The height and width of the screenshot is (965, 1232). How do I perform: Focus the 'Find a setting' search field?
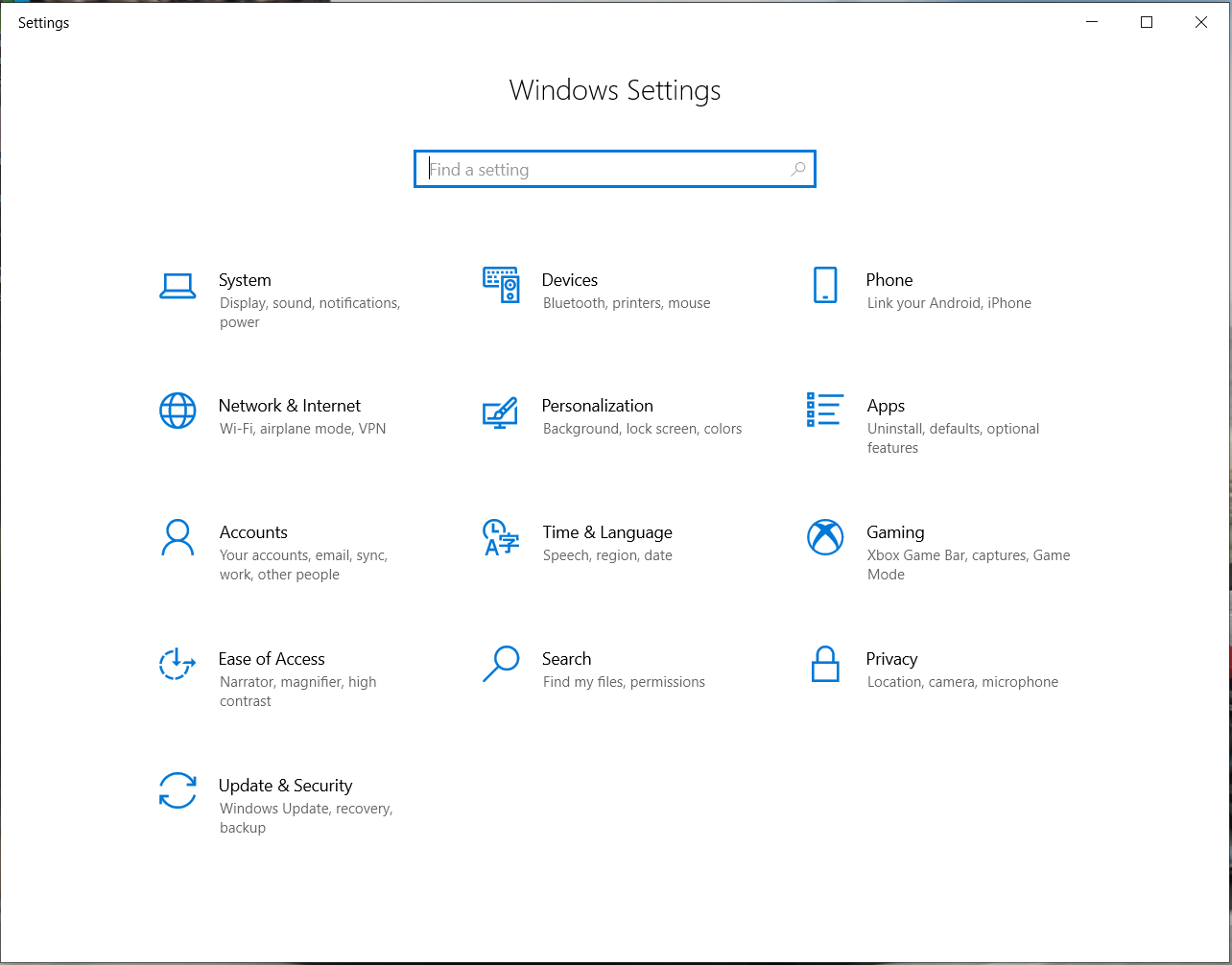pos(615,169)
